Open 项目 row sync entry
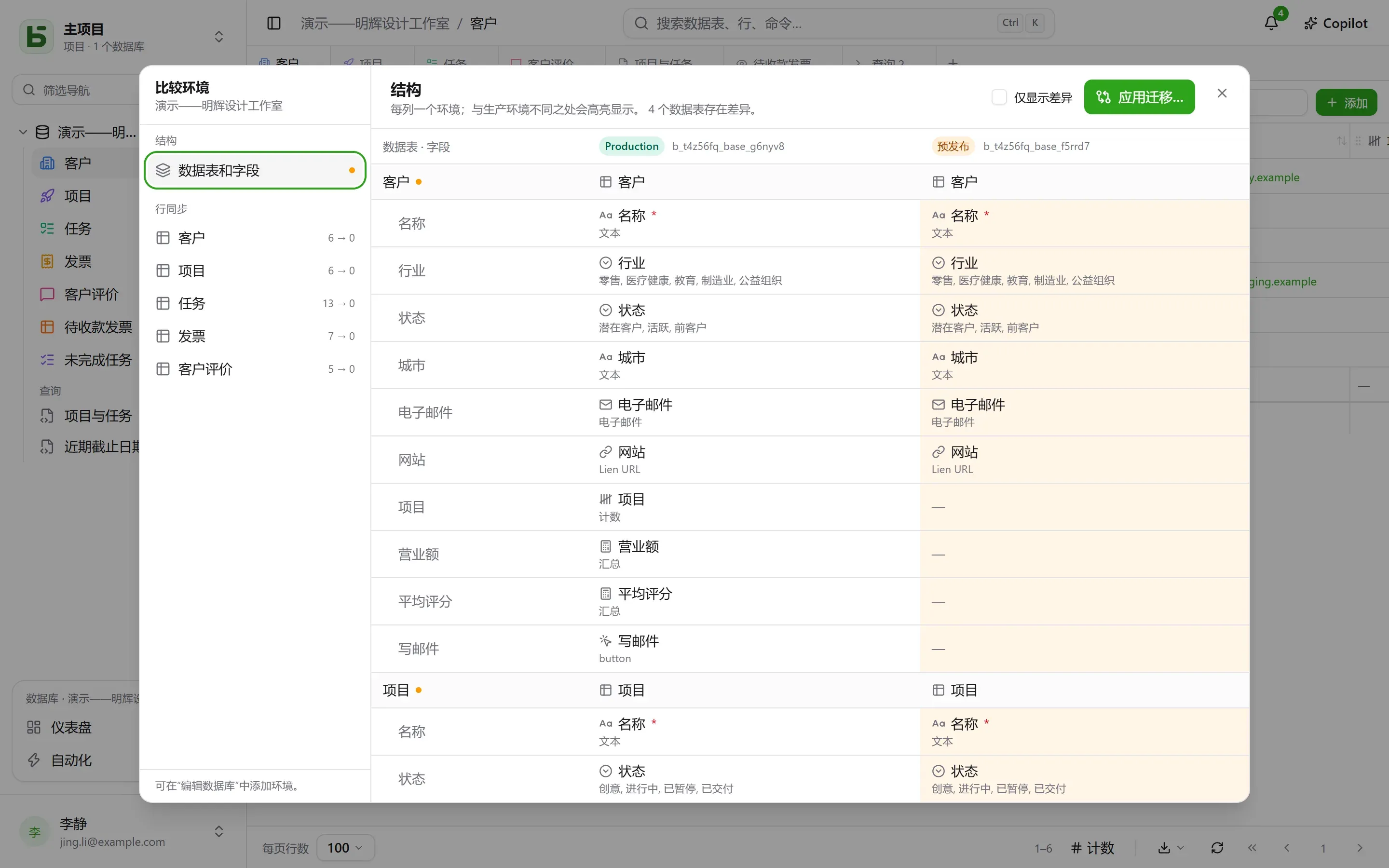1389x868 pixels. (255, 271)
